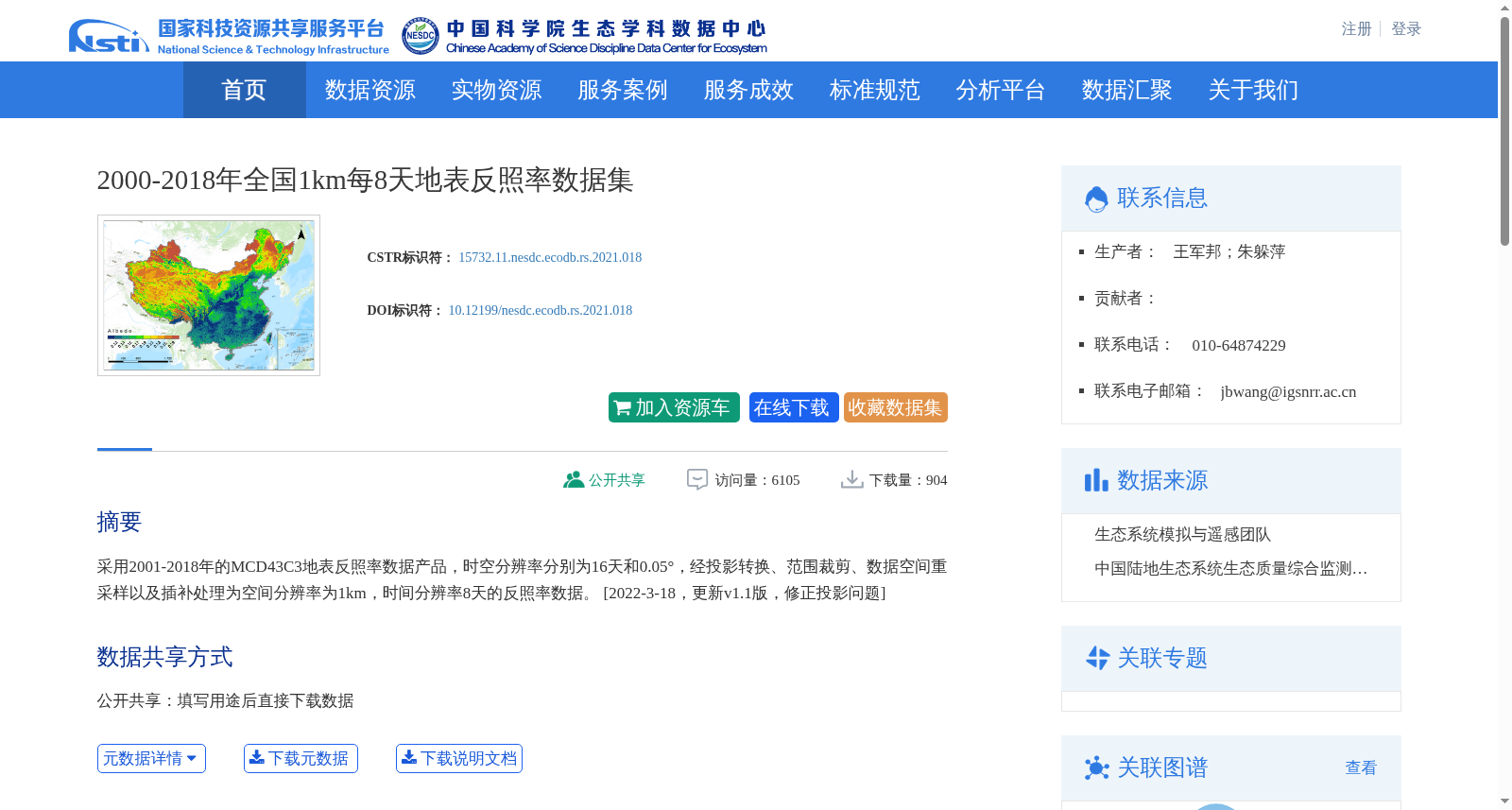This screenshot has height=810, width=1512.
Task: Go to 首页 in navigation bar
Action: [245, 90]
